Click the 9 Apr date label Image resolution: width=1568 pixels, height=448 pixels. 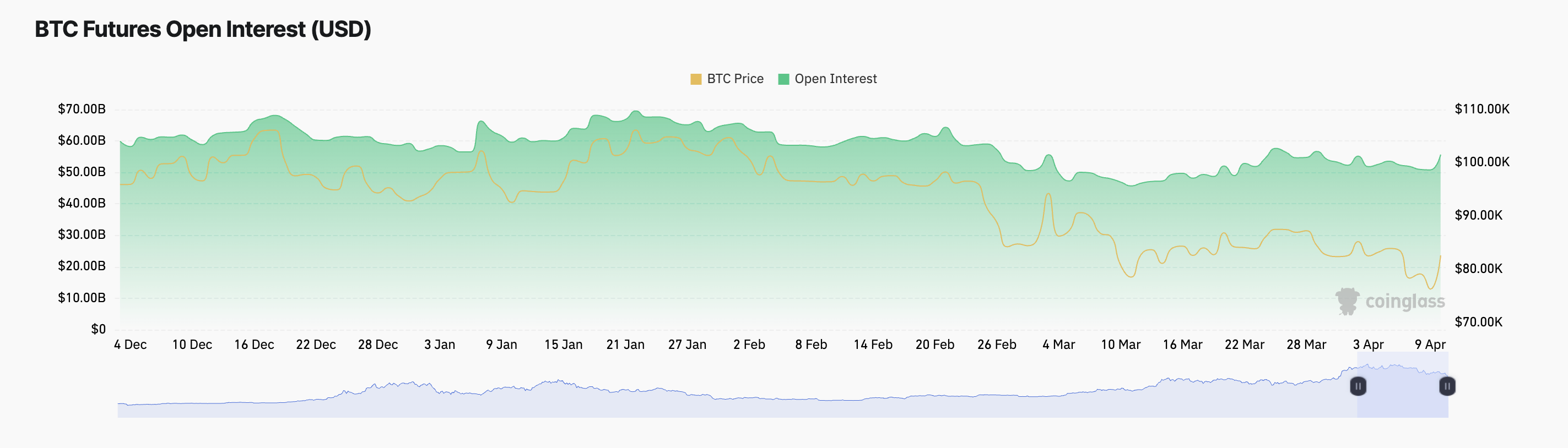[x=1430, y=345]
